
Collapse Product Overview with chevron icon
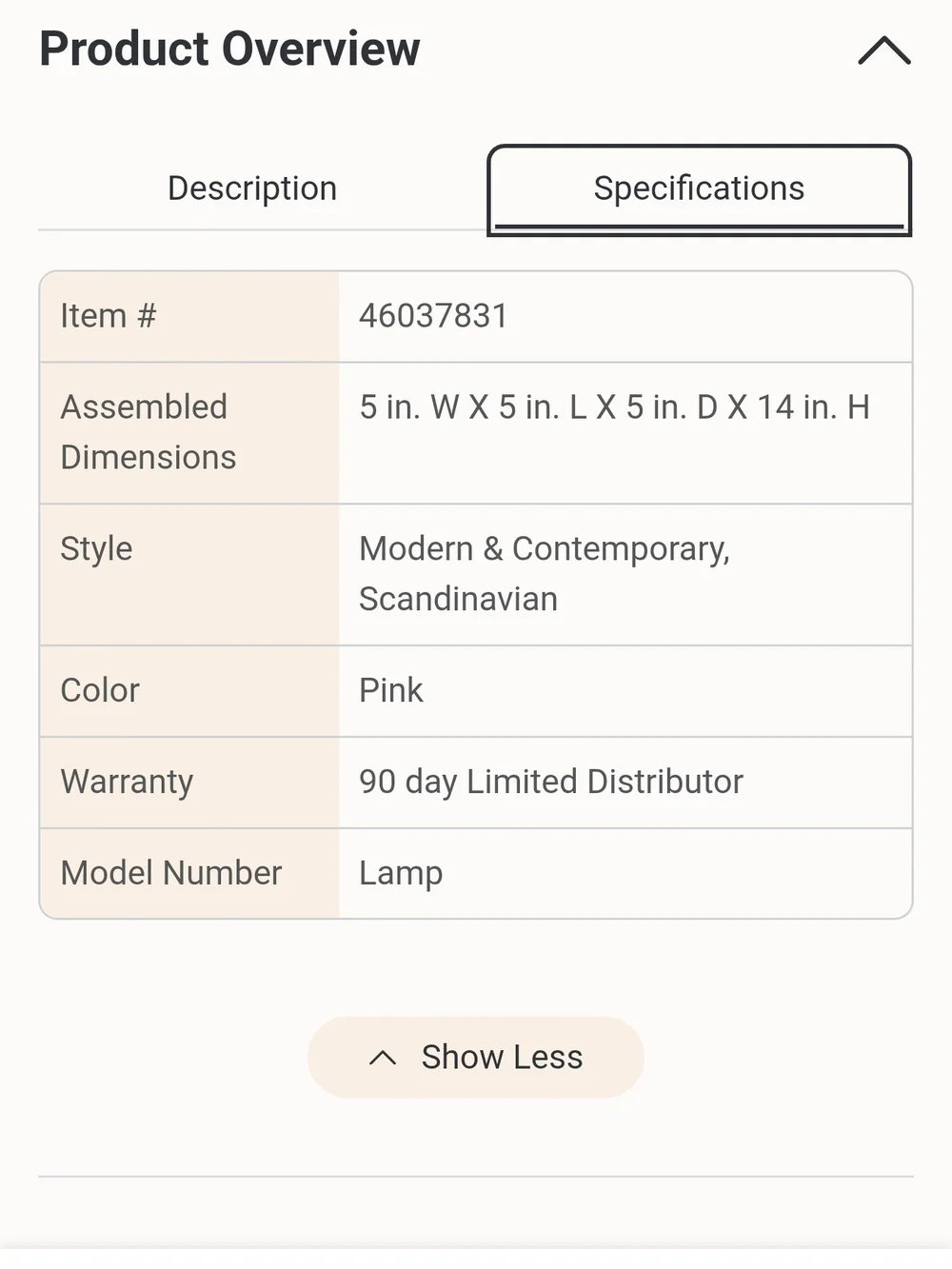884,50
